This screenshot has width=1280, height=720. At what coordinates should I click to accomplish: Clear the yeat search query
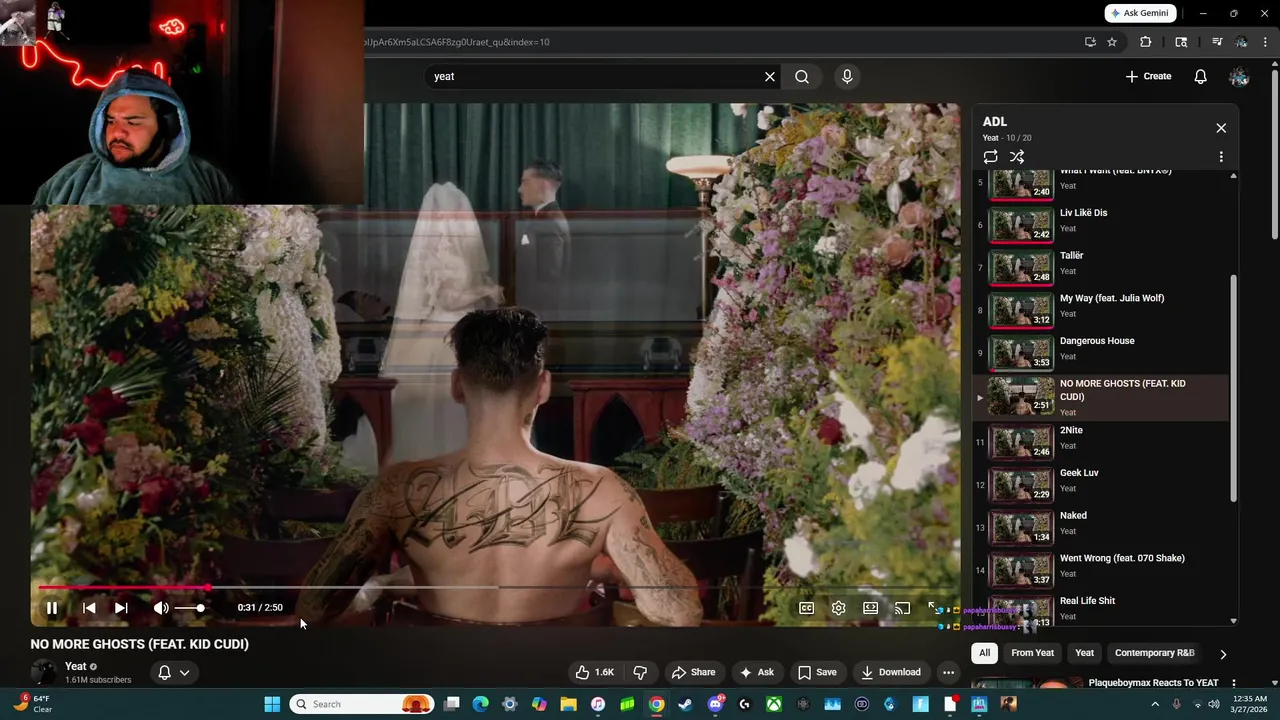tap(770, 76)
